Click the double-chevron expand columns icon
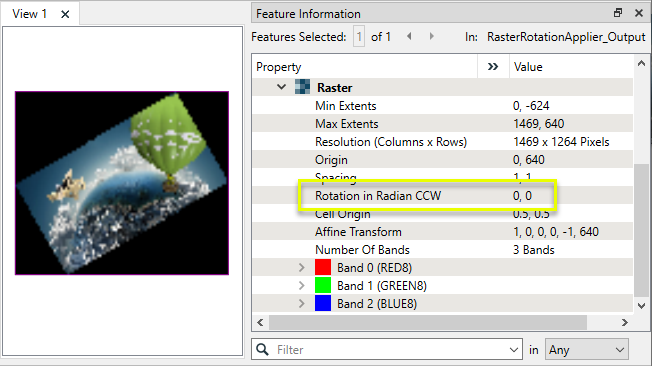 coord(493,67)
